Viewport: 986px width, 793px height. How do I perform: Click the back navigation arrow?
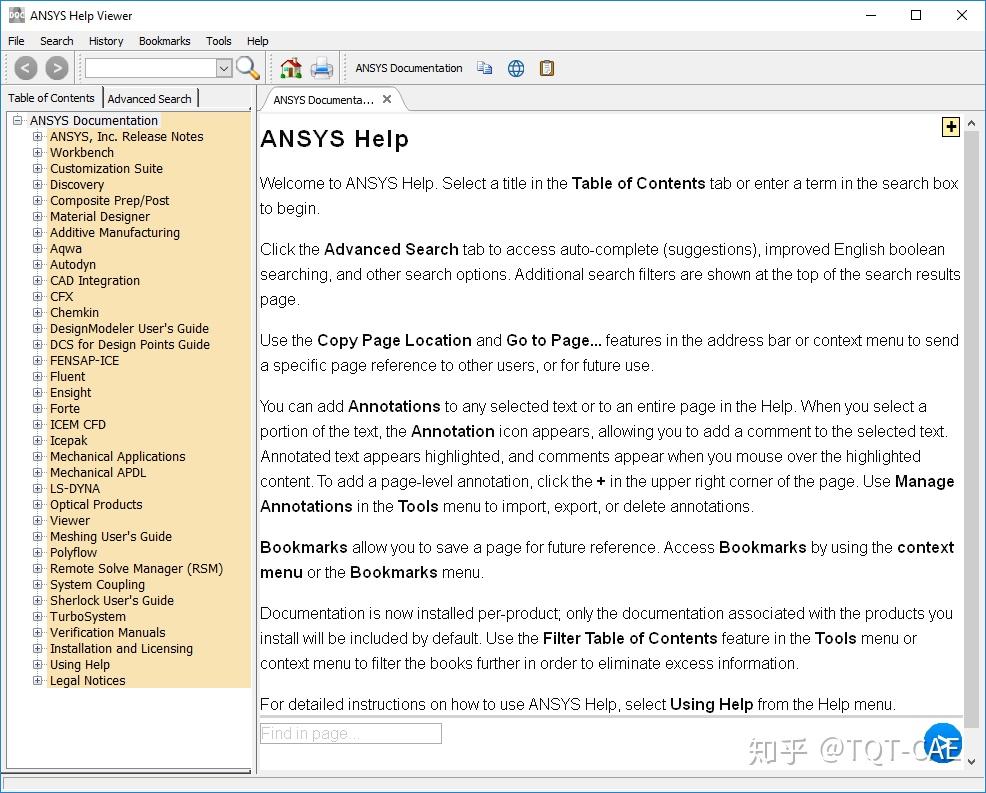click(x=26, y=68)
